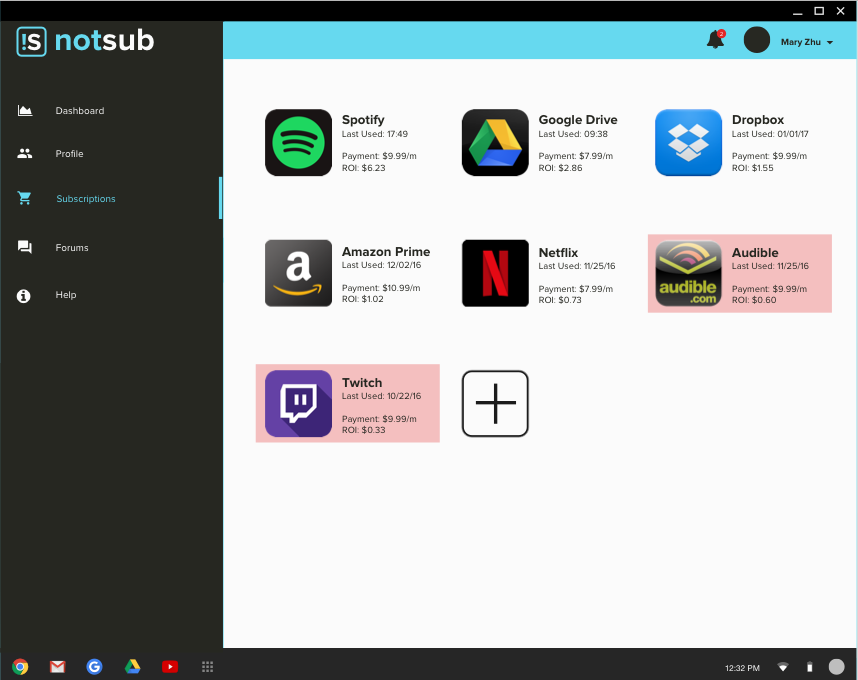Screen dimensions: 858x680
Task: Go to Profile in the sidebar
Action: 69,154
